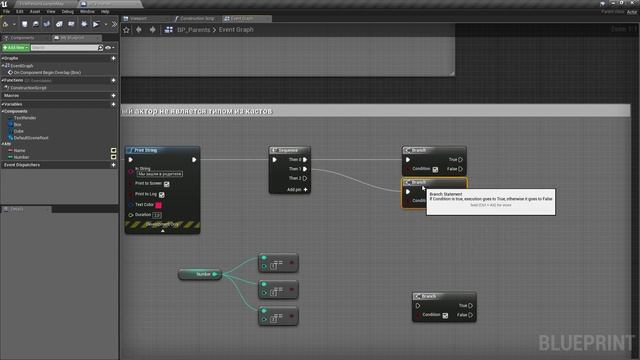Click the Compile toolbar icon
This screenshot has width=640, height=360.
(6, 24)
